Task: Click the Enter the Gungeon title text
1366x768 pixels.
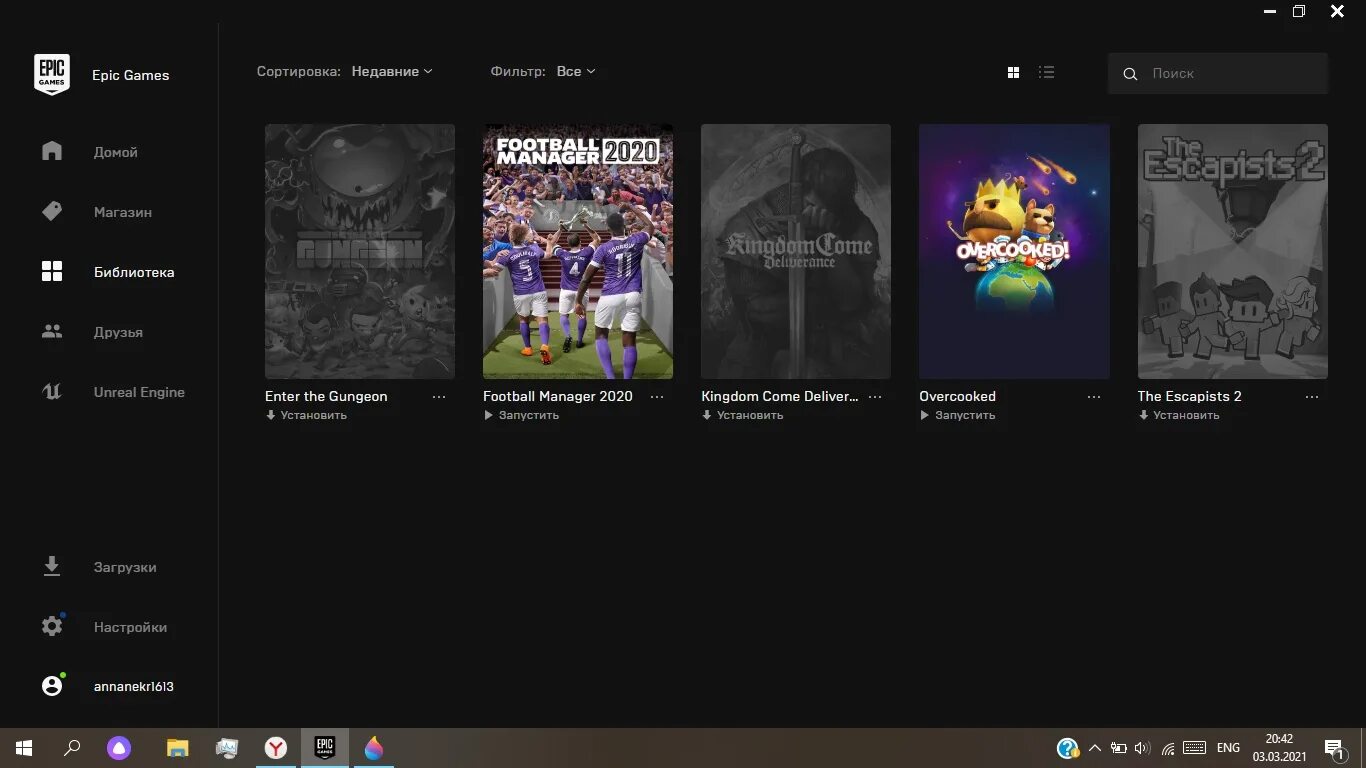Action: pyautogui.click(x=326, y=396)
